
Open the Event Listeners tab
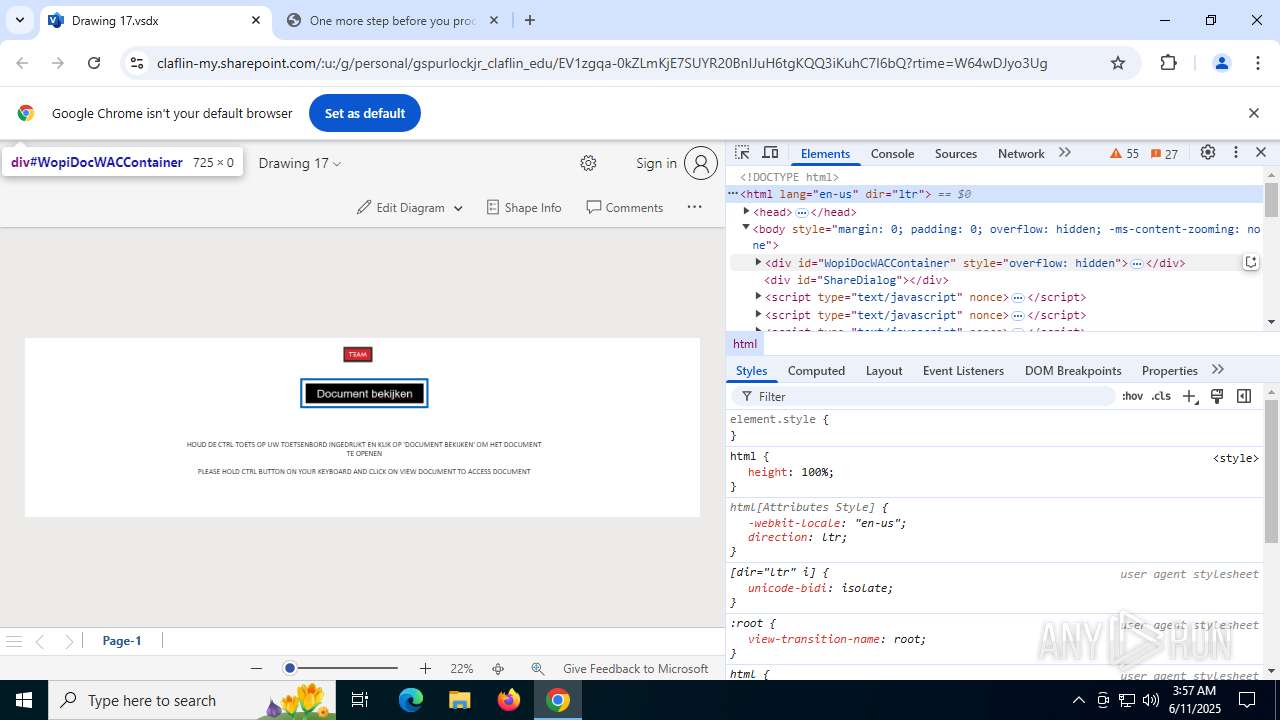click(963, 370)
